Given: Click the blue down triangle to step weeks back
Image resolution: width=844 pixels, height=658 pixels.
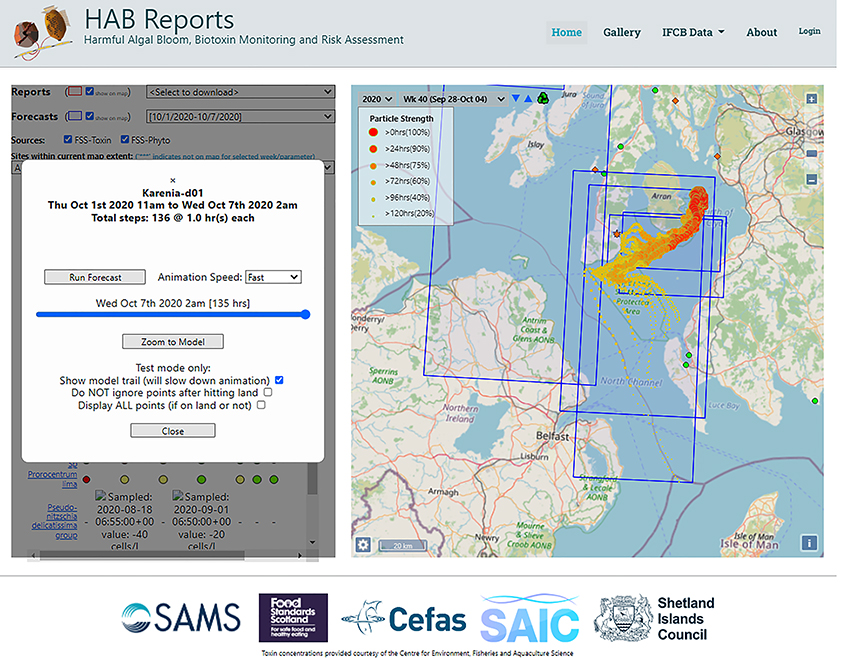Looking at the screenshot, I should click(x=514, y=99).
